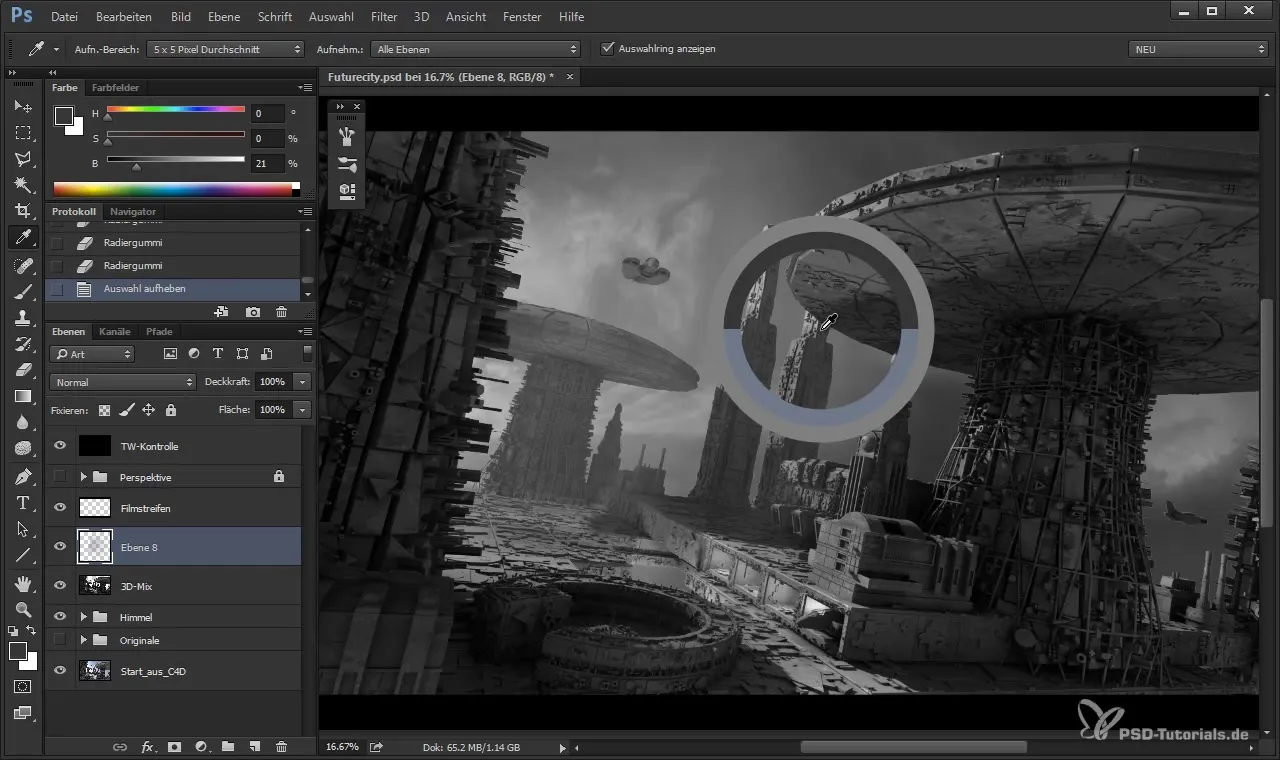The image size is (1280, 760).
Task: Select the Eraser tool
Action: coord(23,370)
